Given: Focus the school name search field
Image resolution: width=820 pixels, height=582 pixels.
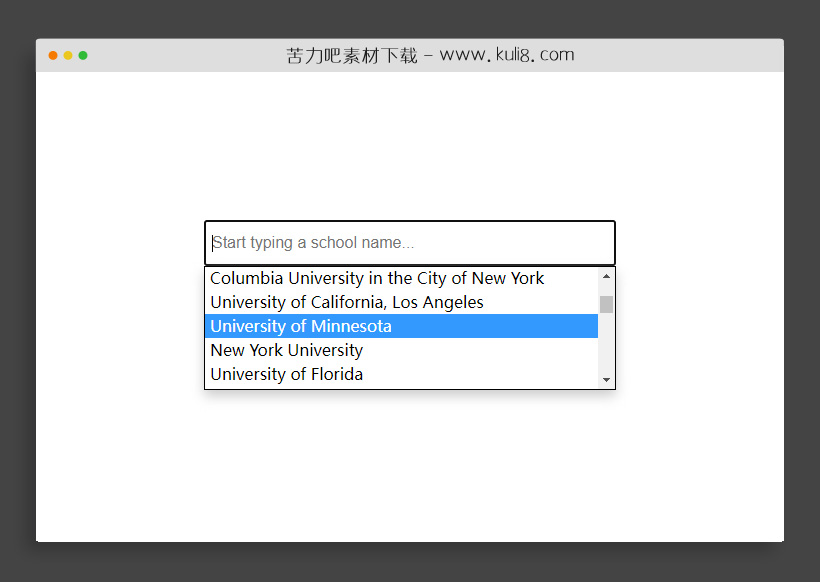Looking at the screenshot, I should click(409, 243).
